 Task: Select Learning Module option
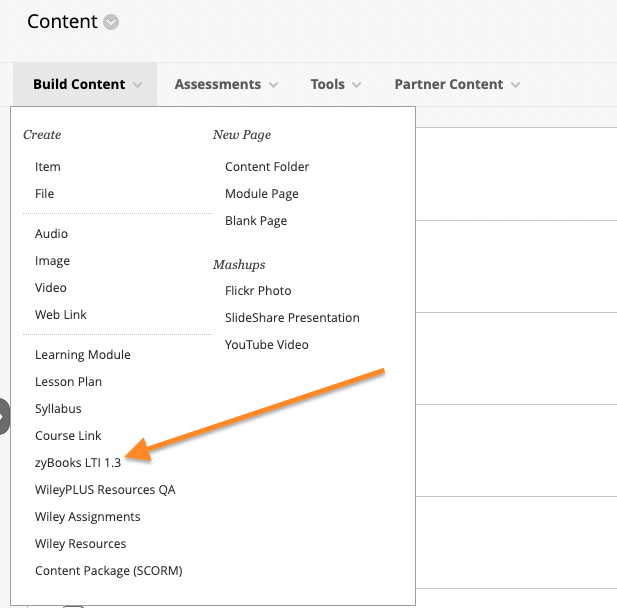83,355
